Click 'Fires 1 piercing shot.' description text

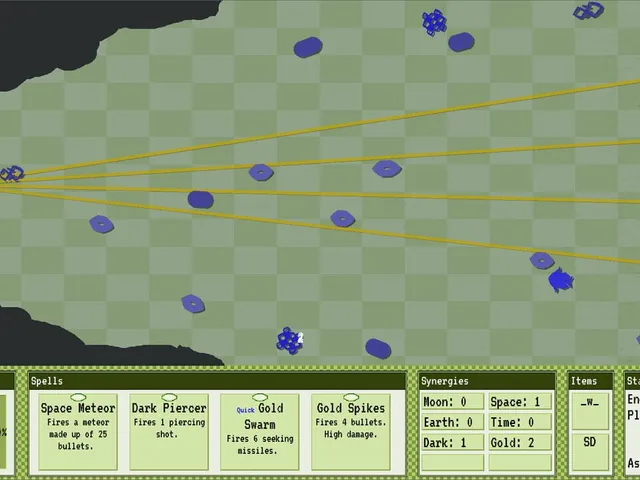[x=169, y=428]
